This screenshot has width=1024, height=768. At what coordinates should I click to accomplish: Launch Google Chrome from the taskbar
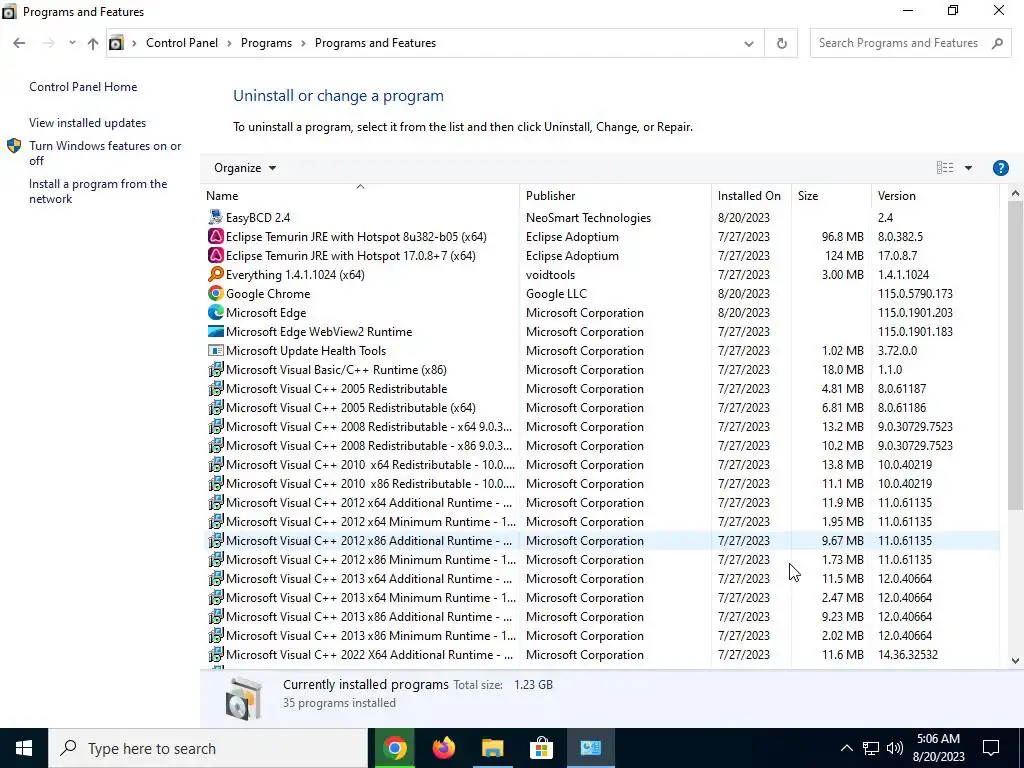pos(394,748)
